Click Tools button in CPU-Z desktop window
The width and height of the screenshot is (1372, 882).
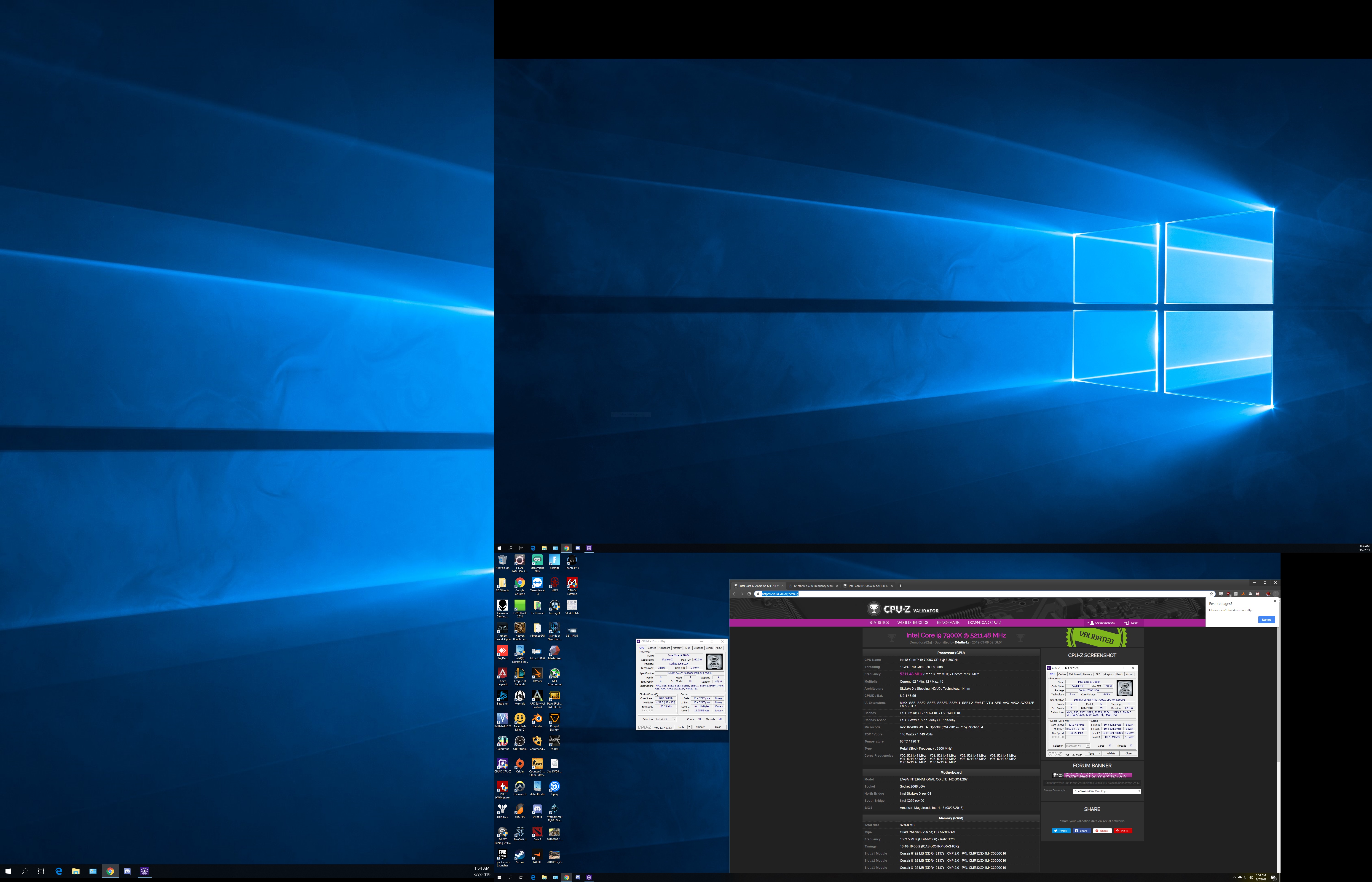(681, 727)
